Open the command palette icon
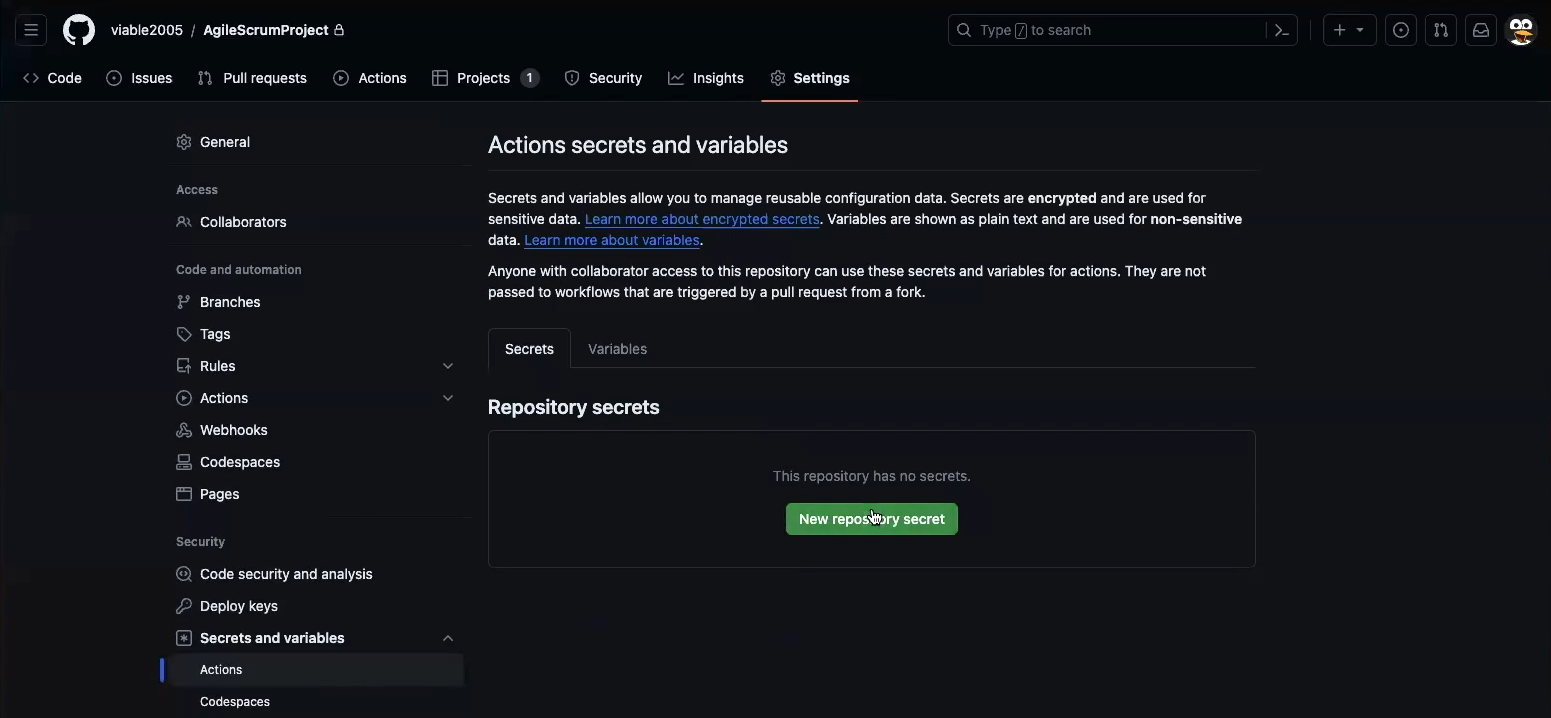 coord(1282,30)
